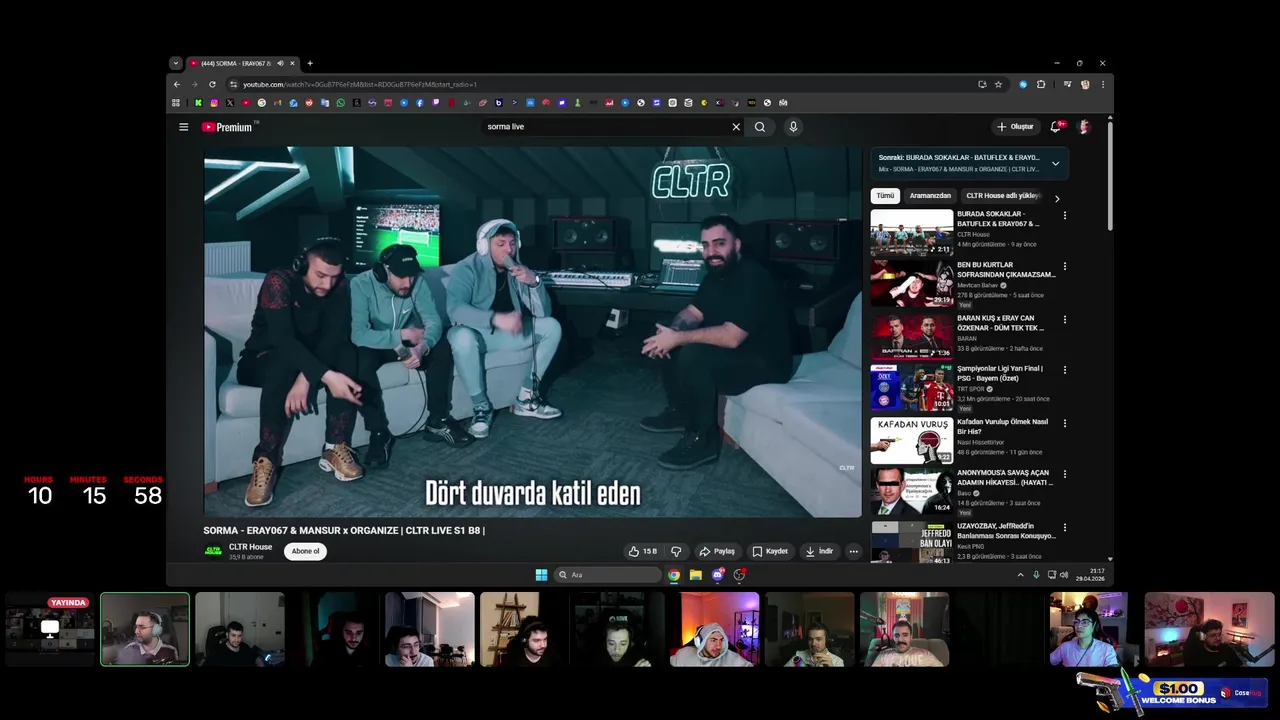Open Chrome apps grid shortcut
Screen dimensions: 1280x720
175,102
